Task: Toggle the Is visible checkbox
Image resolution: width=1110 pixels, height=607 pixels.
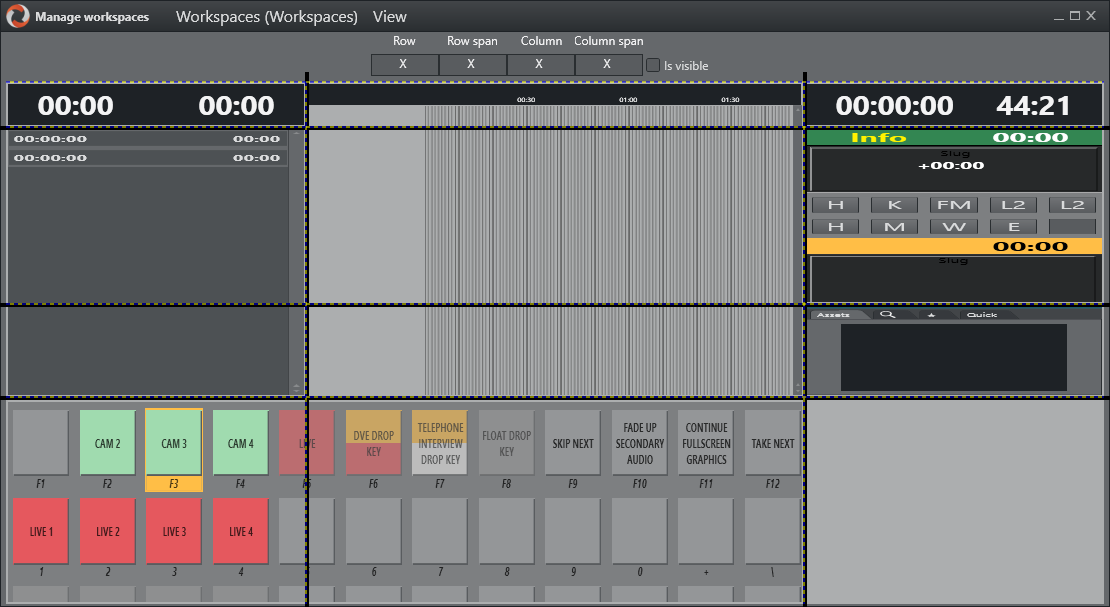Action: coord(653,65)
